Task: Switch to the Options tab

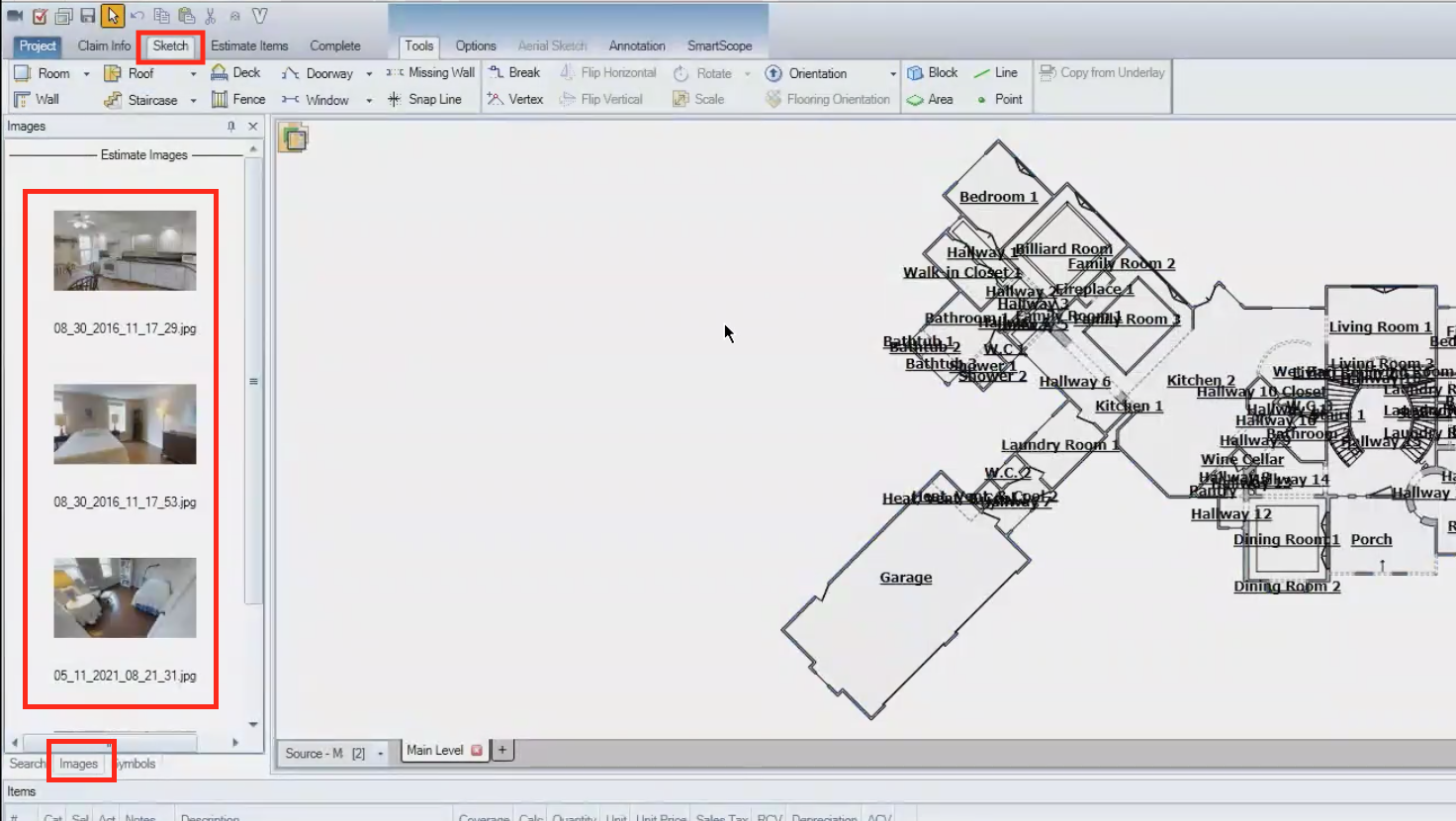Action: pos(475,46)
